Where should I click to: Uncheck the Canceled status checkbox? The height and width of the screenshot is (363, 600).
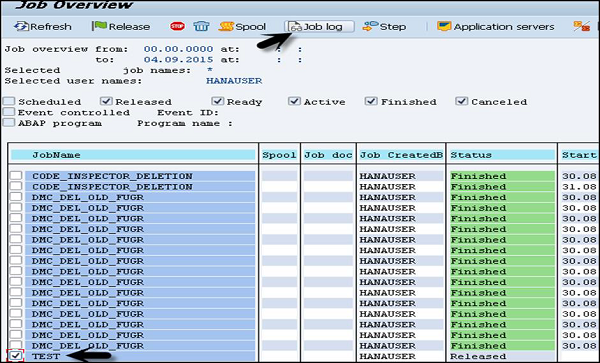pos(461,101)
